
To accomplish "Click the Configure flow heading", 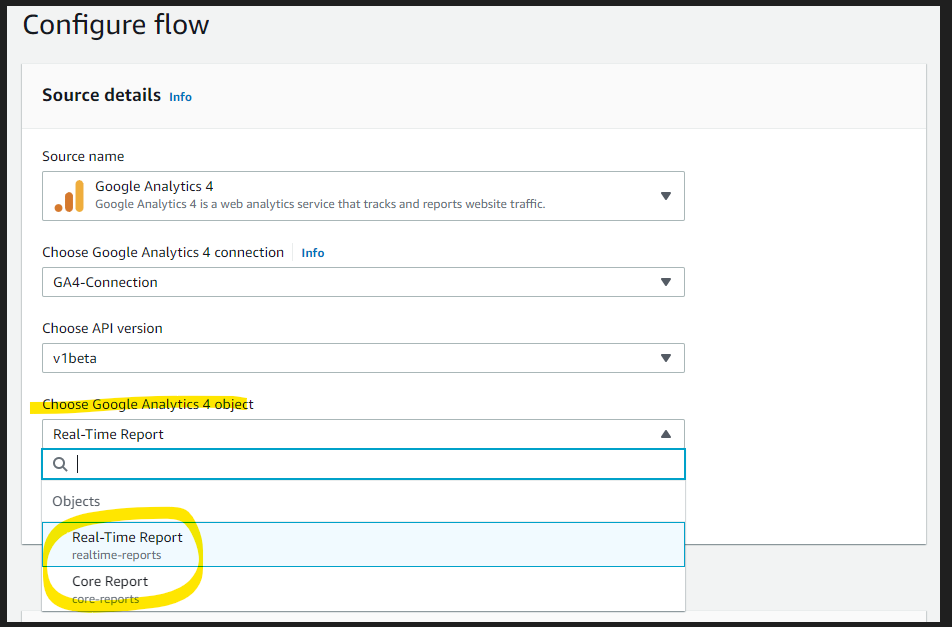I will coord(116,25).
